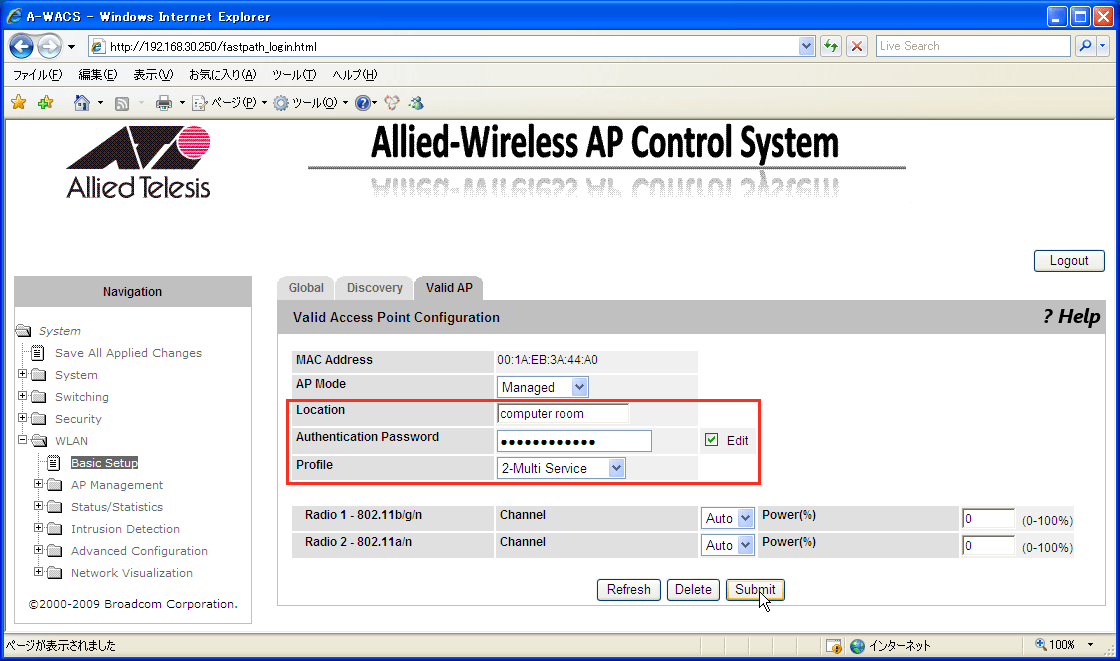Open the 編集(E) menu
This screenshot has height=661, width=1120.
coord(98,74)
